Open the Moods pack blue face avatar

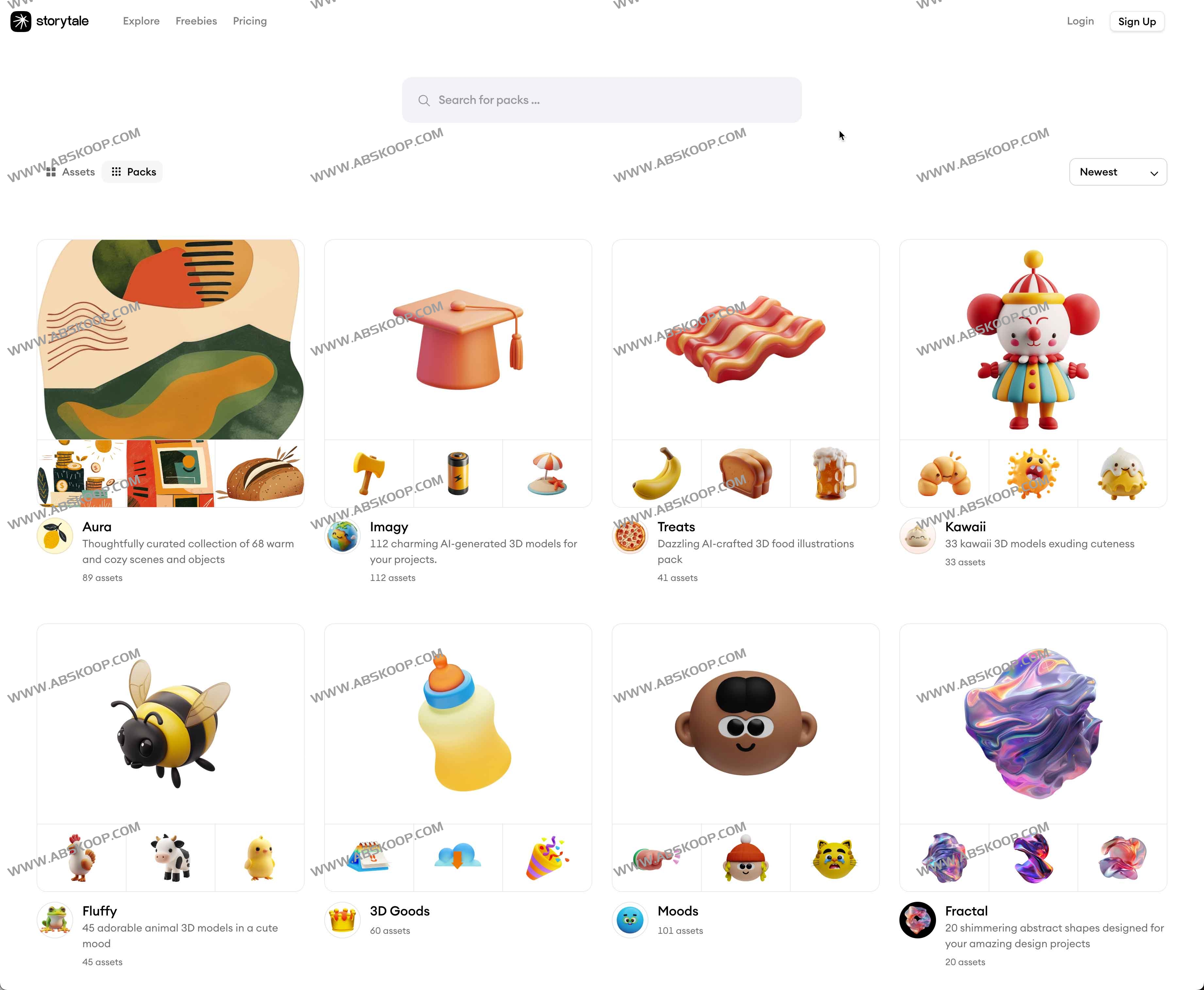coord(630,920)
